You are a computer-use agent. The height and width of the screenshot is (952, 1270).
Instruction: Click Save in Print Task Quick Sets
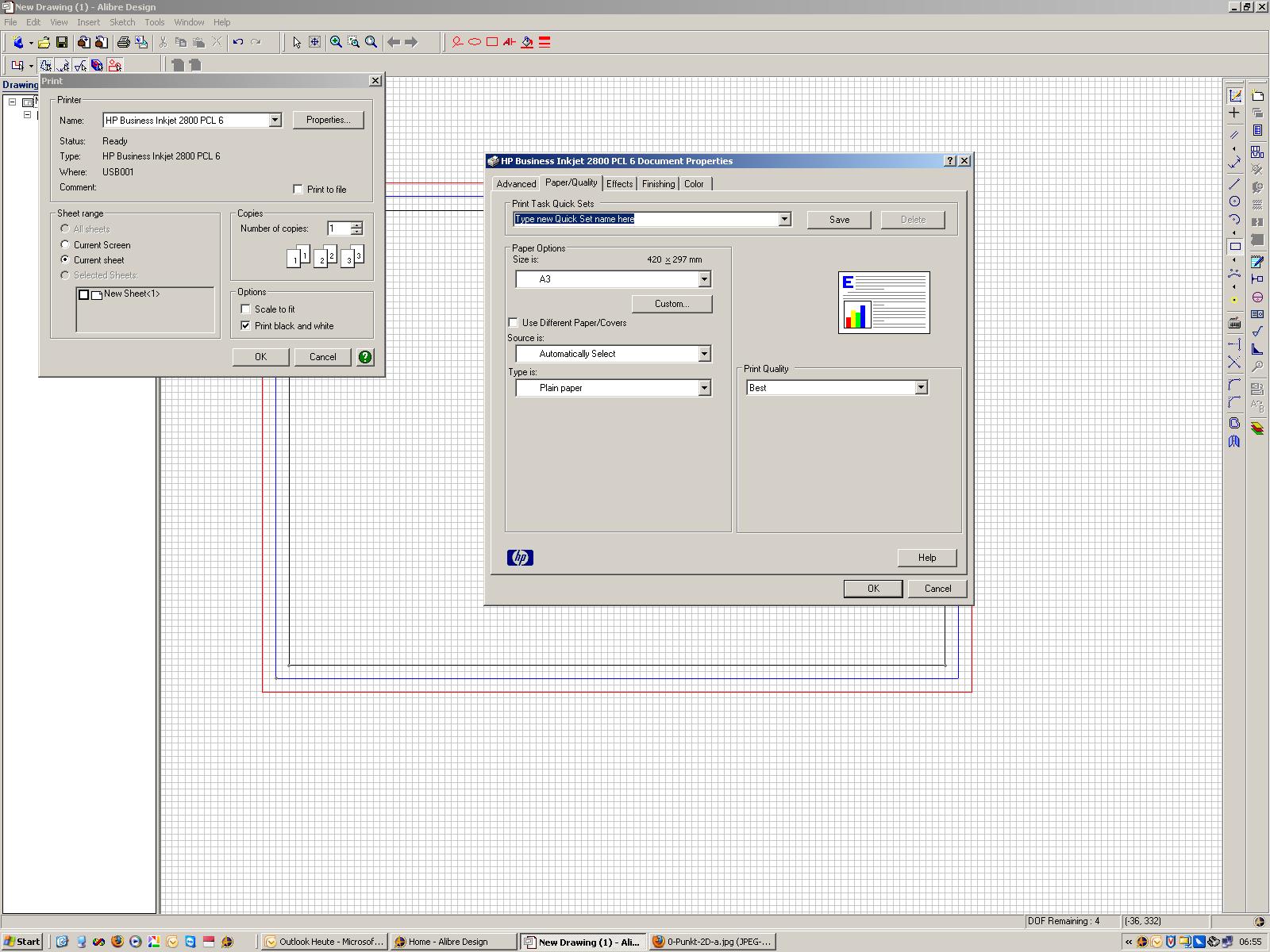(x=840, y=220)
